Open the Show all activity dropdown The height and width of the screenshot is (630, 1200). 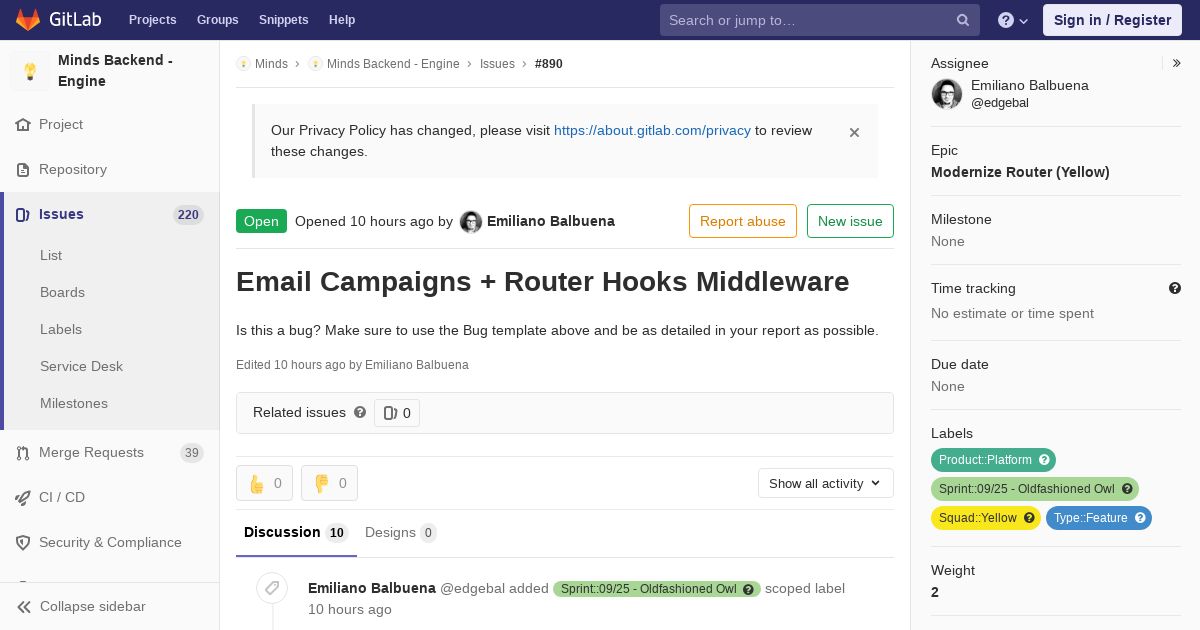click(825, 483)
